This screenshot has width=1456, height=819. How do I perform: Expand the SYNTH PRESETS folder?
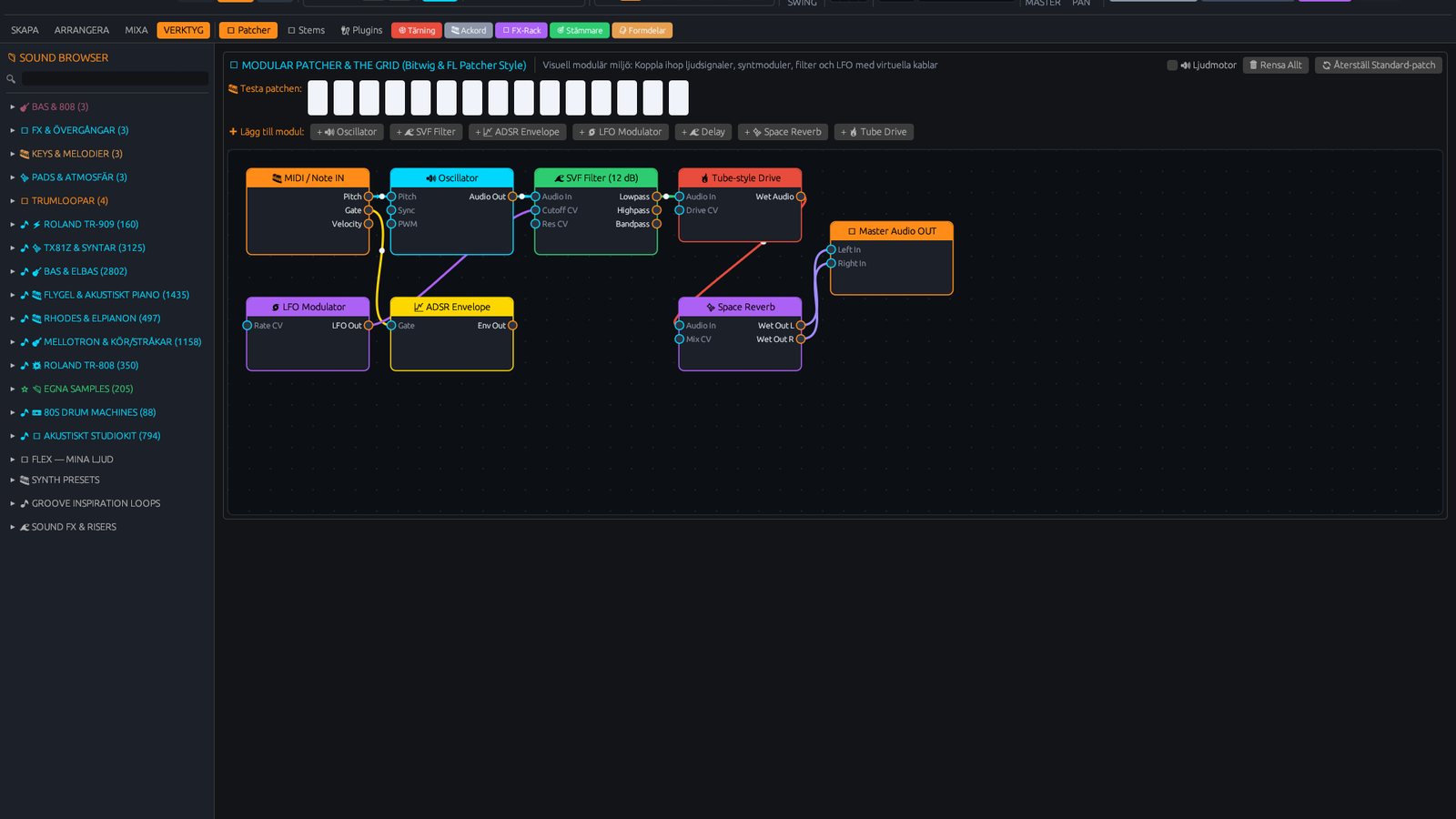[12, 480]
